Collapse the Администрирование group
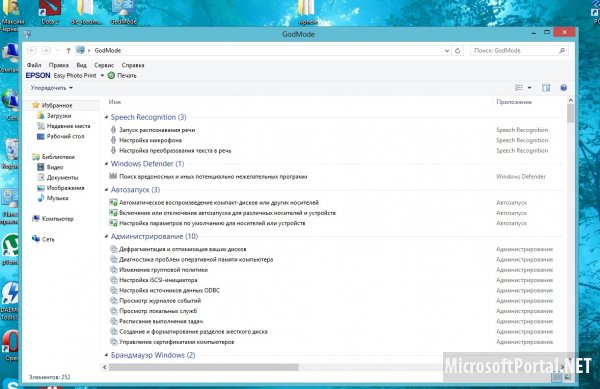Screen dimensions: 600x389 click(106, 236)
